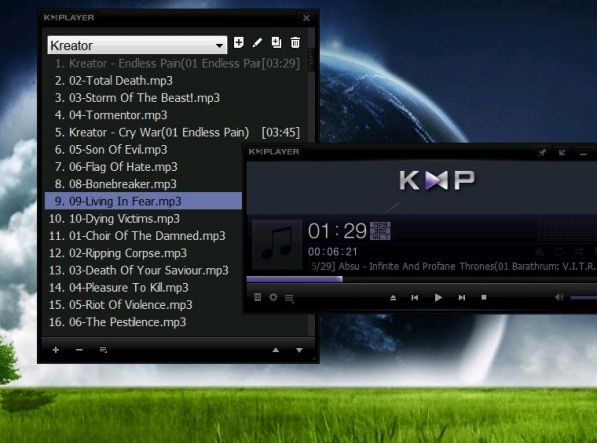Open preferences with the gear icon in the player
Viewport: 597px width, 443px height.
point(273,297)
